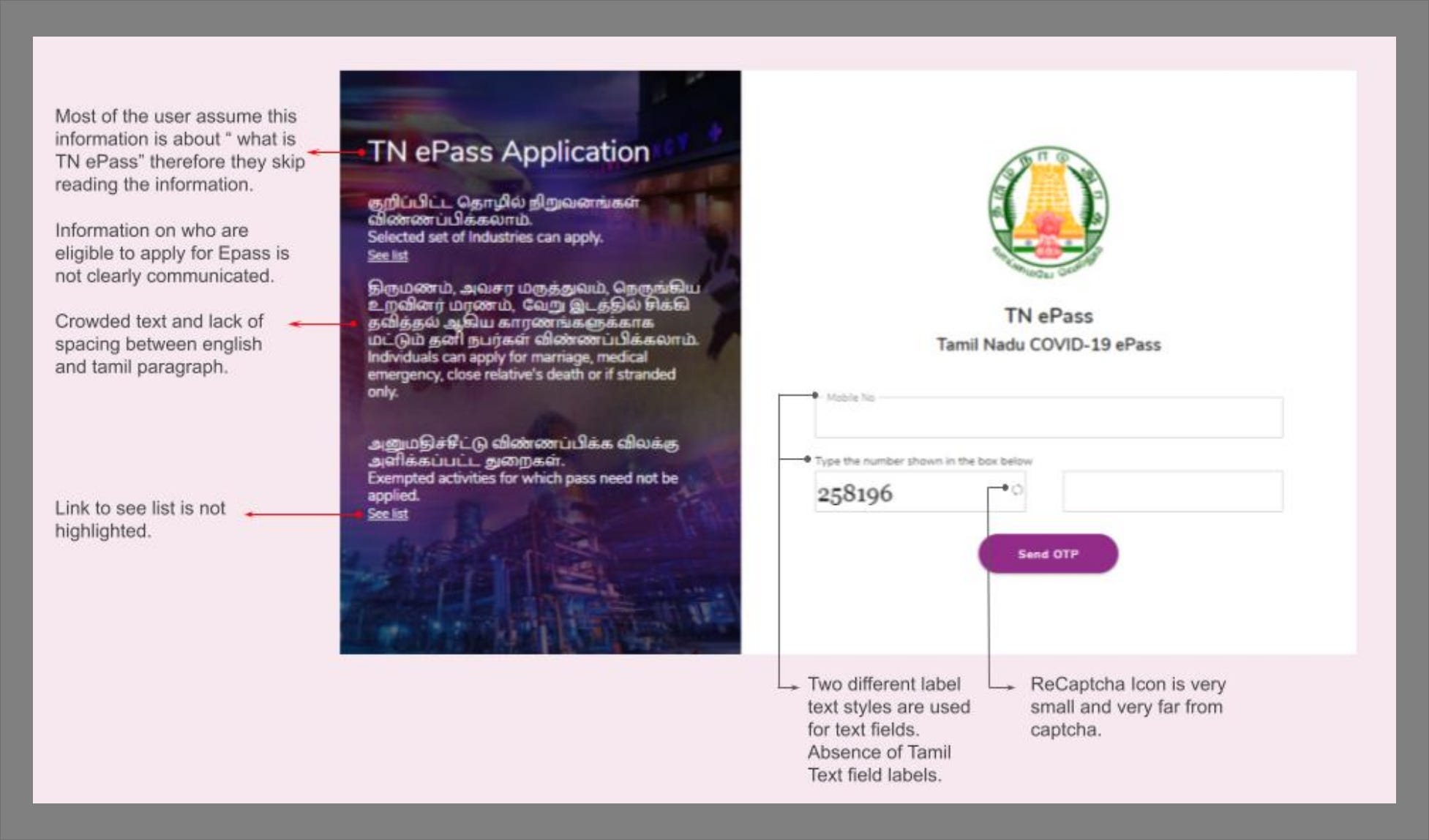Click the Mobile No field label
The height and width of the screenshot is (840, 1429).
point(850,397)
